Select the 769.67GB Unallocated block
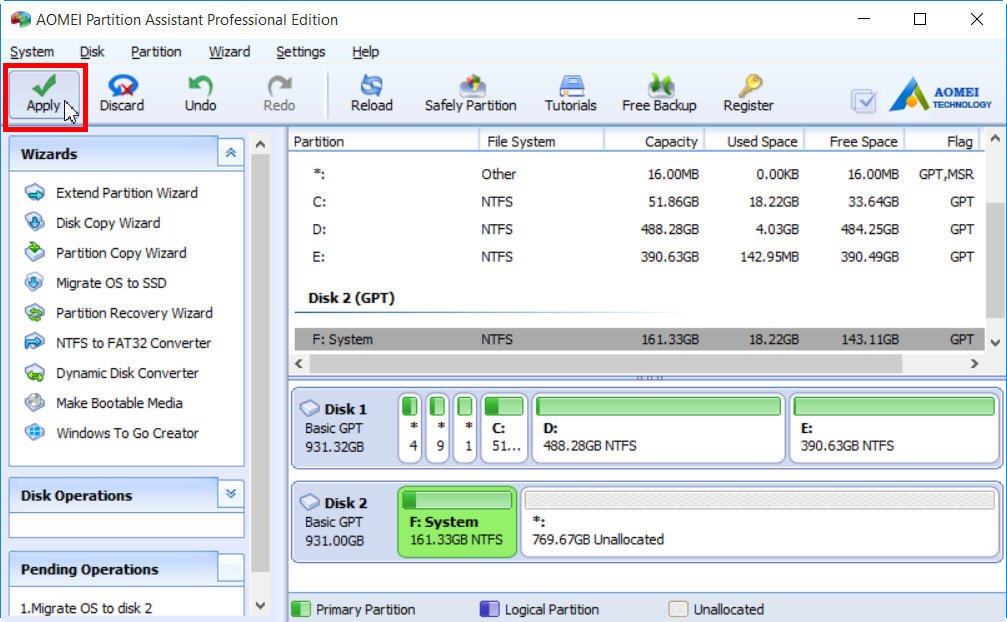The height and width of the screenshot is (622, 1007). [x=760, y=521]
